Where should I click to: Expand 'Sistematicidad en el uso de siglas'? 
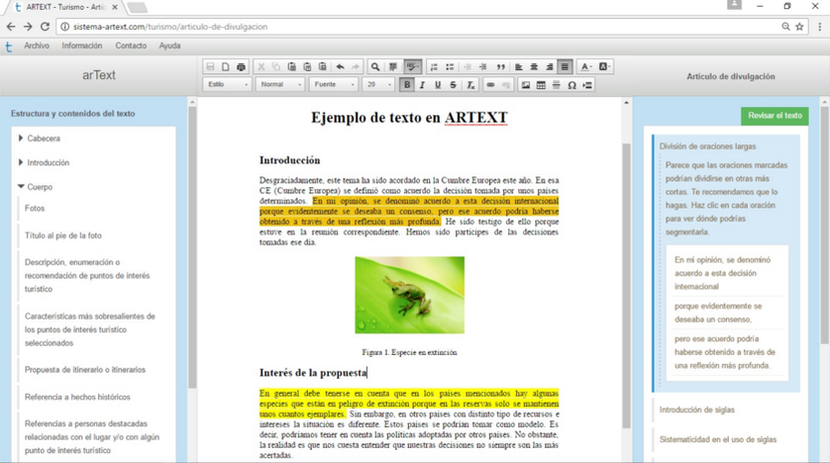pos(718,439)
